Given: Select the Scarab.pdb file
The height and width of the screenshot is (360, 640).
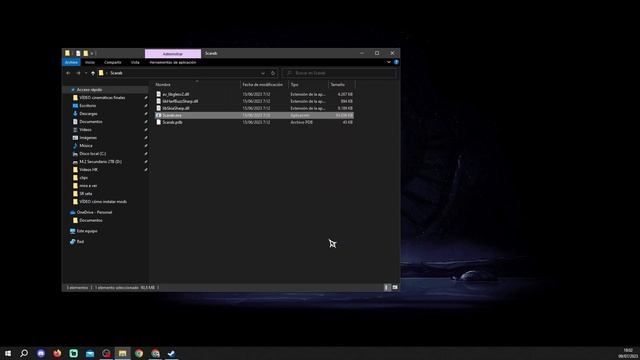Looking at the screenshot, I should point(254,122).
